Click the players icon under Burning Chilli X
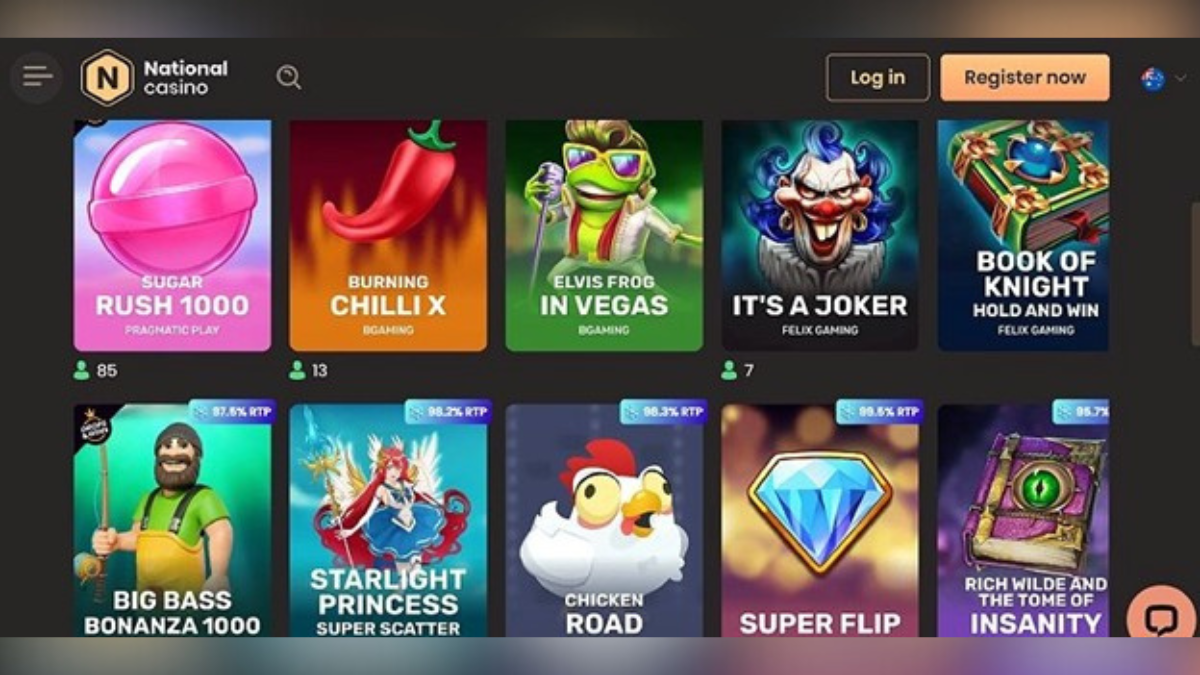Viewport: 1200px width, 675px height. 297,370
